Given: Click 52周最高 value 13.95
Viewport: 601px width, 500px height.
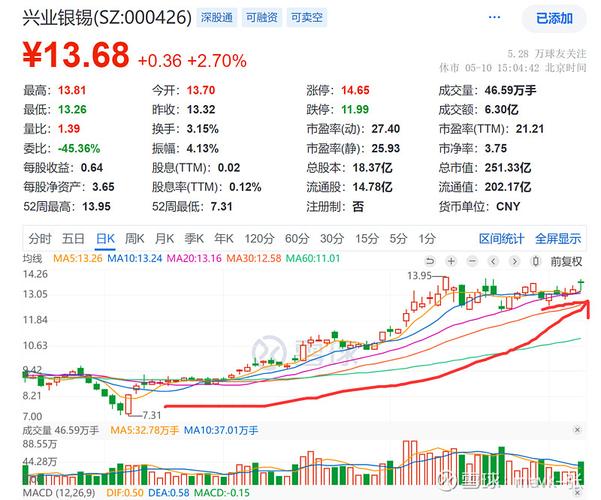Looking at the screenshot, I should point(96,207).
